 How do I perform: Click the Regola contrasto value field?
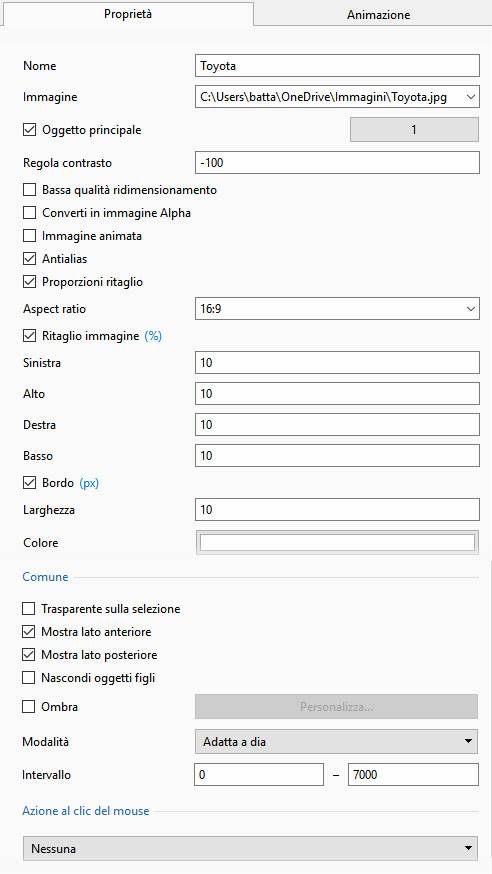(x=337, y=163)
